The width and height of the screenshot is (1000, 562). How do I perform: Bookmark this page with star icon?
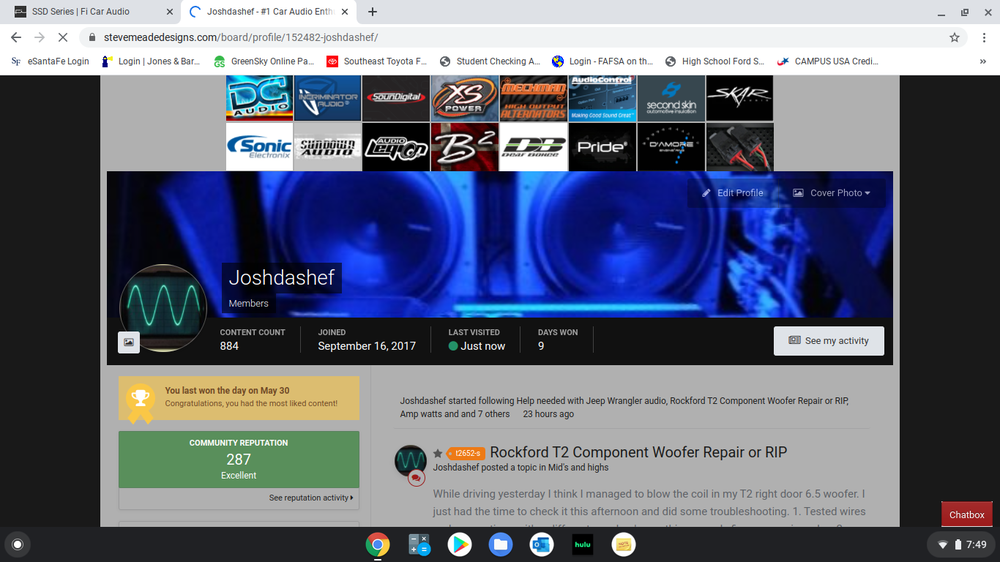click(954, 38)
